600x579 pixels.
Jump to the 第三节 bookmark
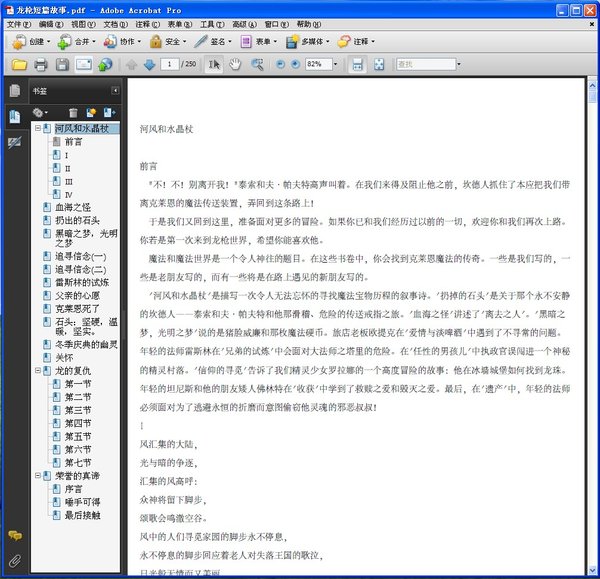pos(78,410)
